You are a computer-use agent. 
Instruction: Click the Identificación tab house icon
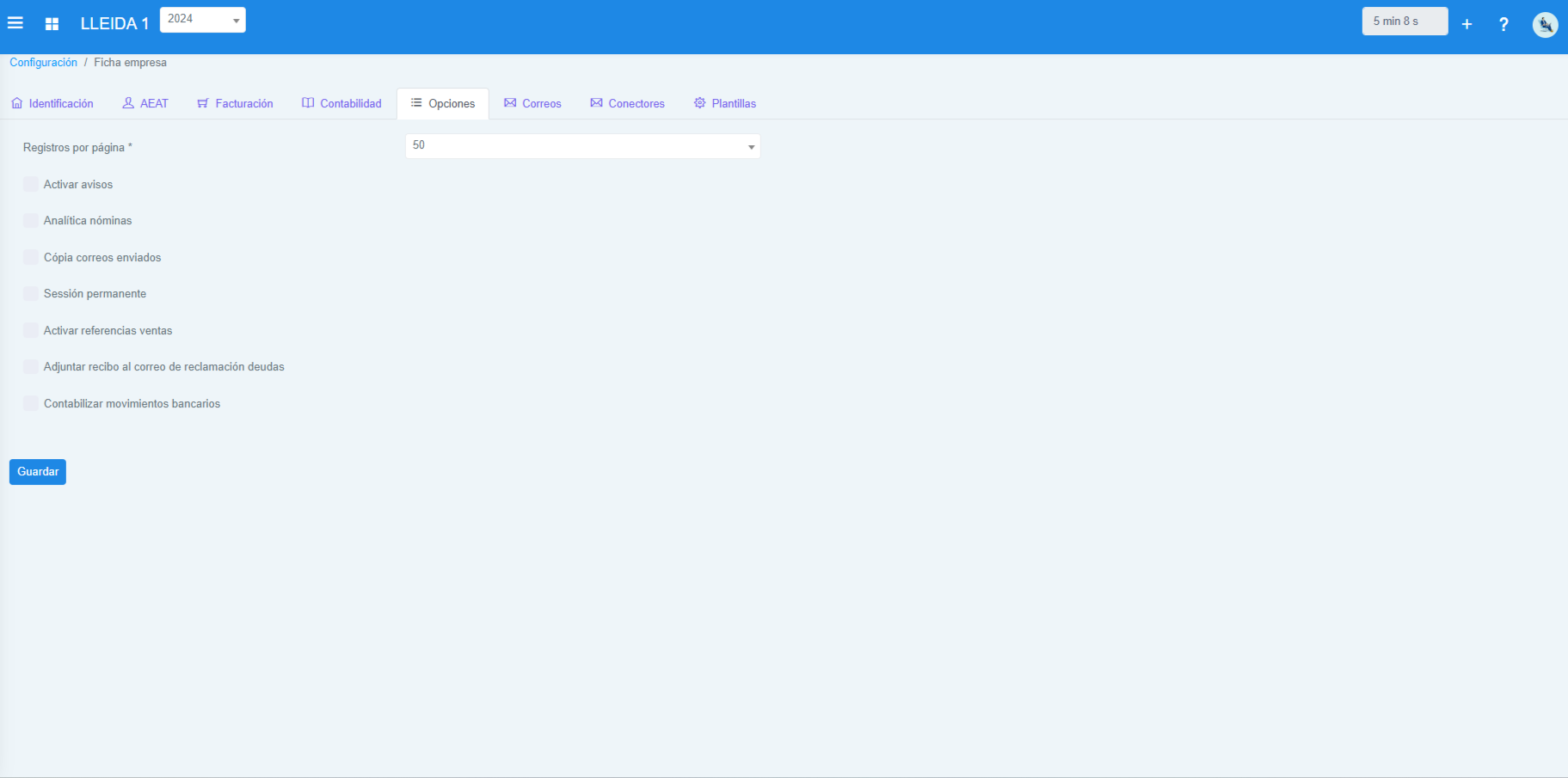(17, 103)
